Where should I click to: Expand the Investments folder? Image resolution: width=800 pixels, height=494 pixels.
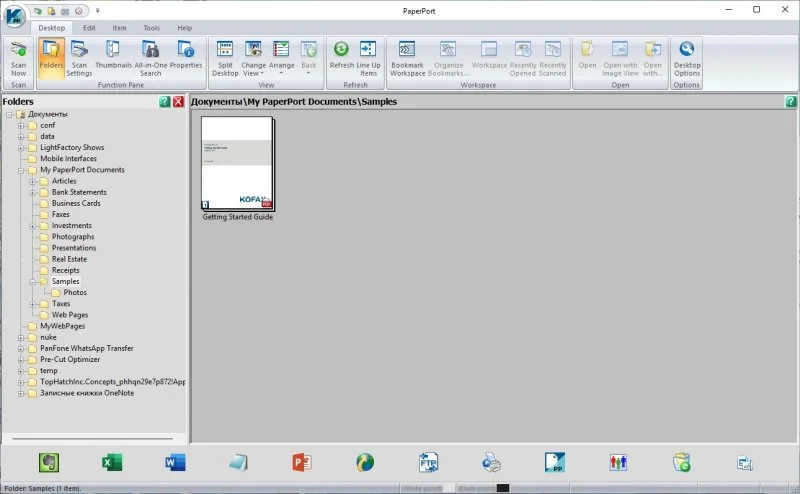click(x=33, y=226)
